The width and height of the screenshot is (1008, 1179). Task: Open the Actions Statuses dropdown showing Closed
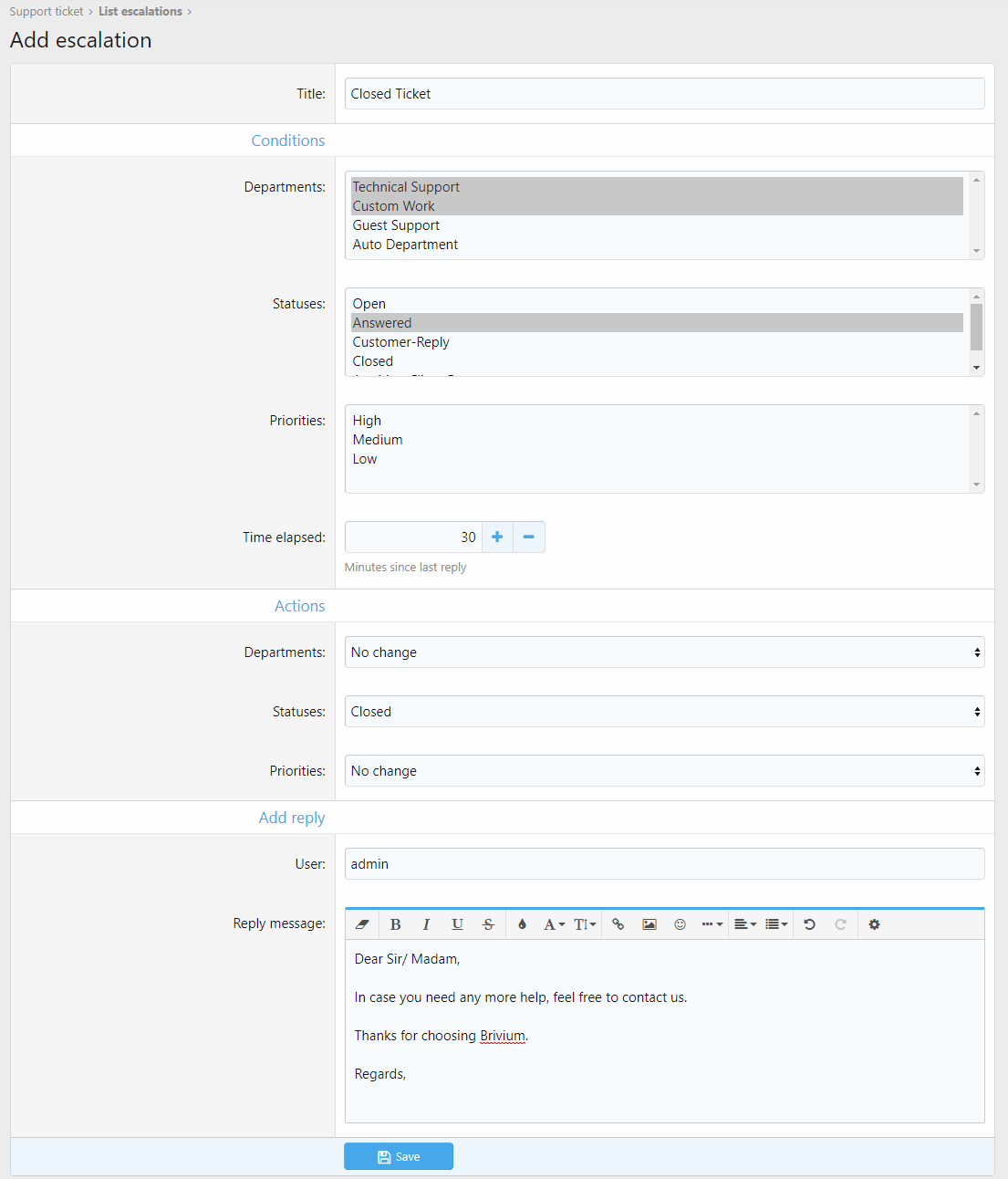tap(664, 712)
